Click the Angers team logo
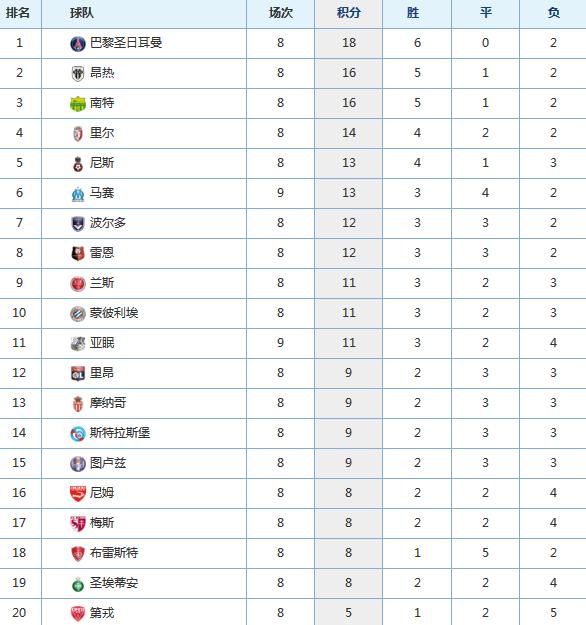 [x=78, y=74]
